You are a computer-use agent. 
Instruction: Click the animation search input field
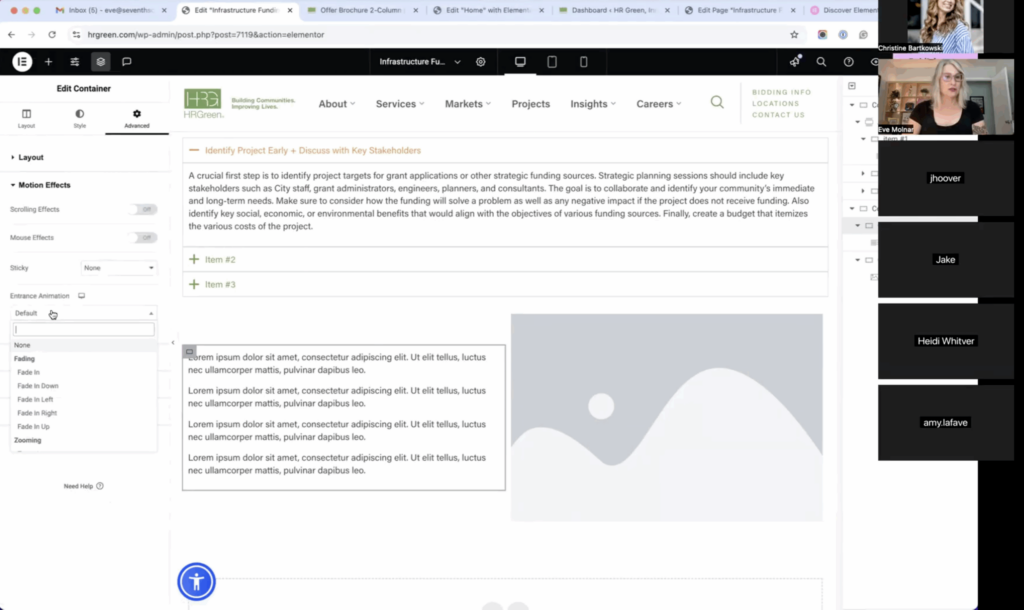click(x=84, y=329)
